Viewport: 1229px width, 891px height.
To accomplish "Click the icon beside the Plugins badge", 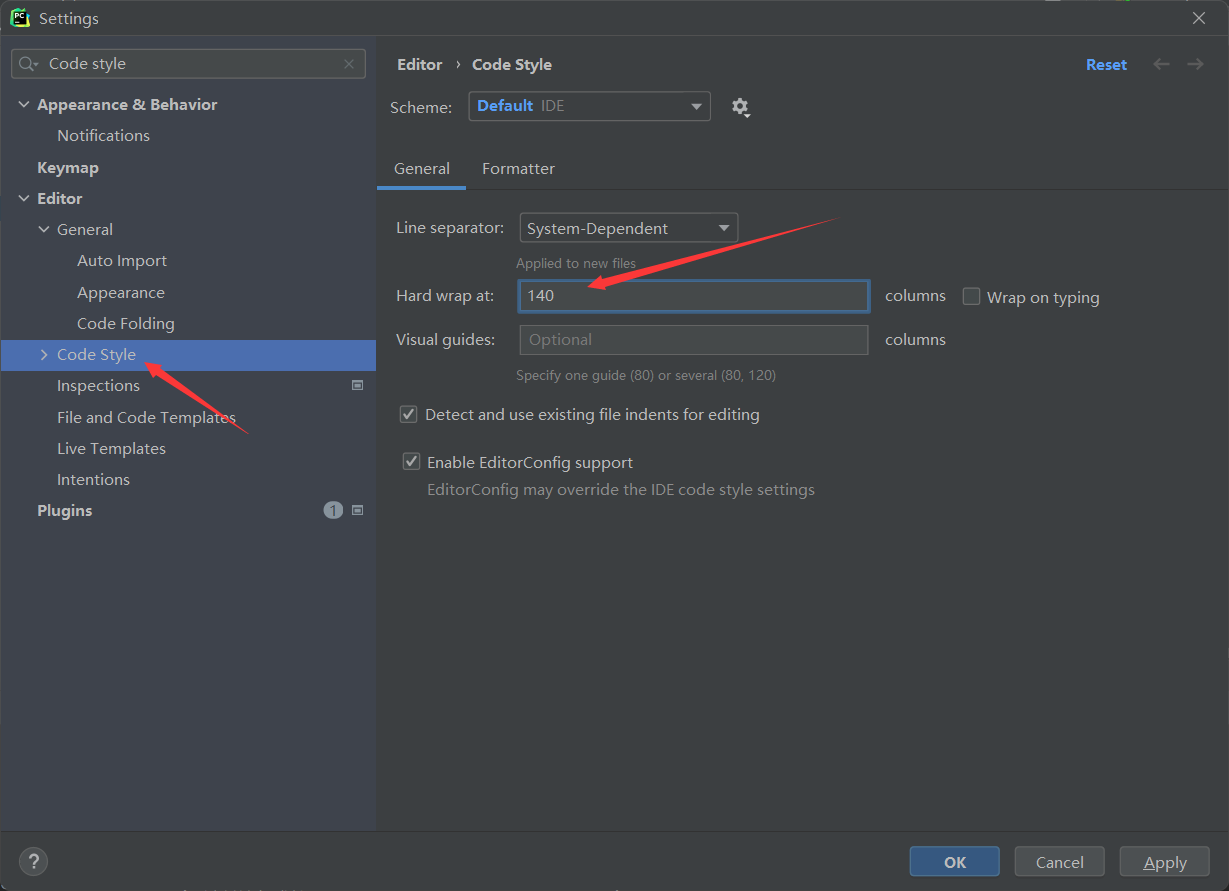I will (357, 510).
